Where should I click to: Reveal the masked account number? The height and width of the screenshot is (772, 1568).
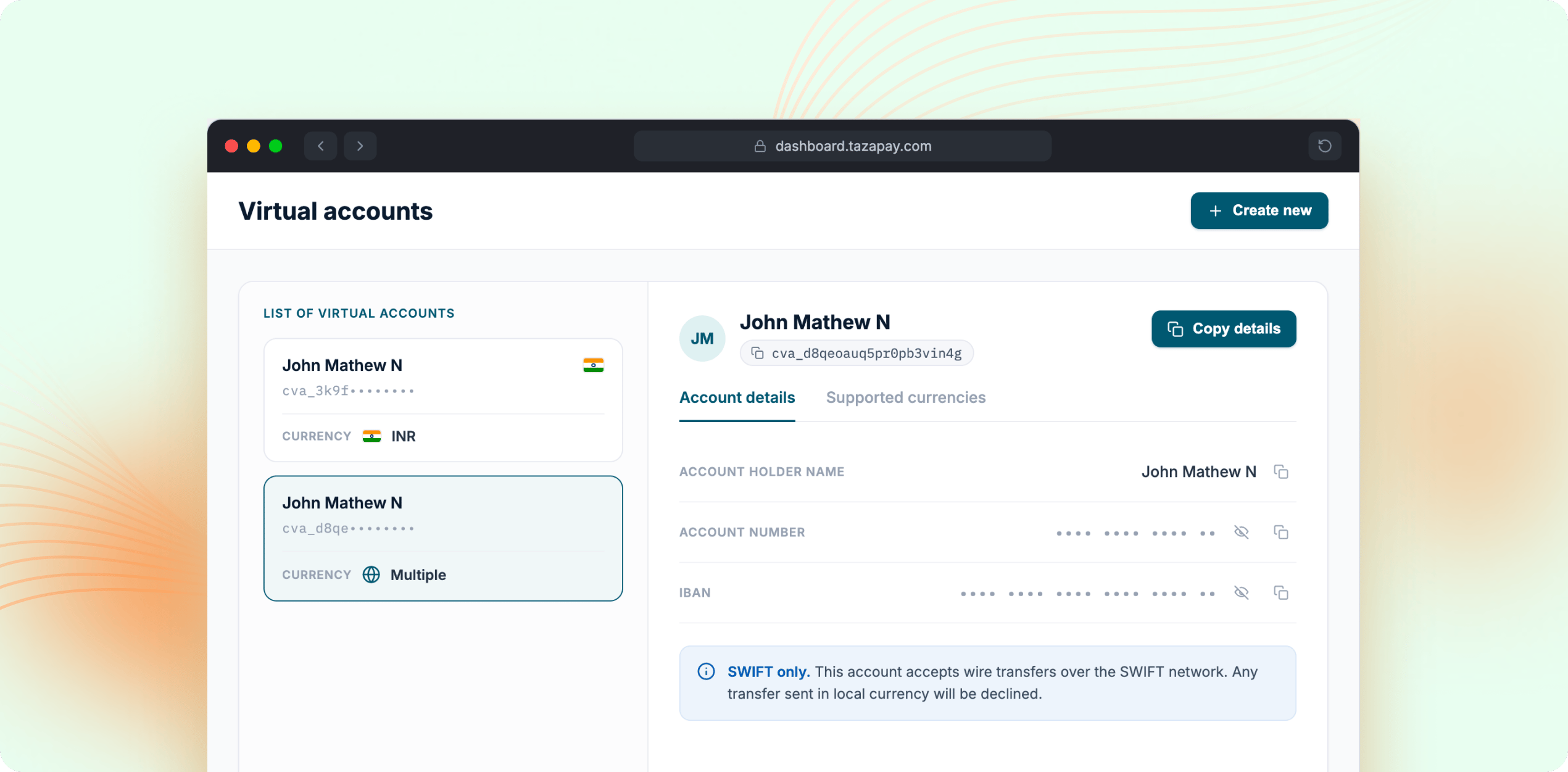[1242, 533]
